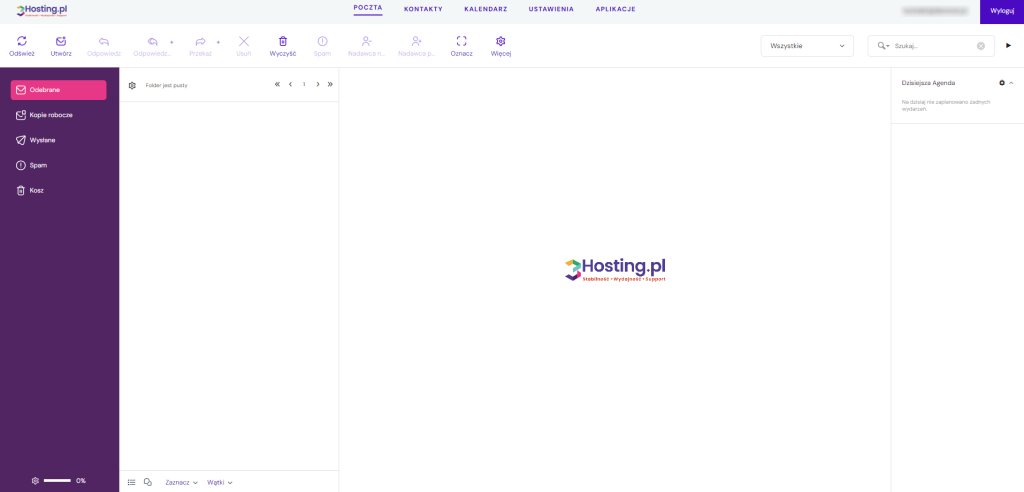Viewport: 1024px width, 492px height.
Task: Collapse the Dzisiejsza Agenda panel
Action: click(x=1011, y=83)
